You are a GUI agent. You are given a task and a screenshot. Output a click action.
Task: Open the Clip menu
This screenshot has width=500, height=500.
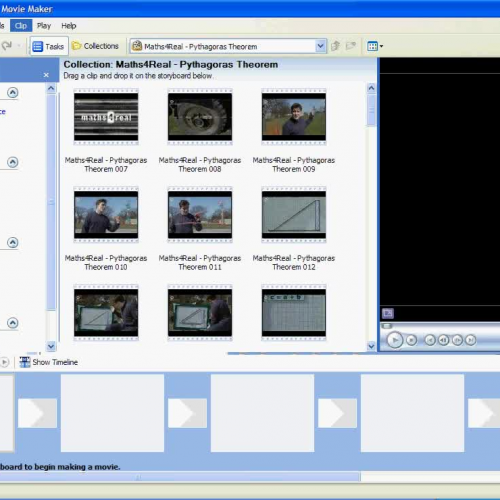[21, 26]
